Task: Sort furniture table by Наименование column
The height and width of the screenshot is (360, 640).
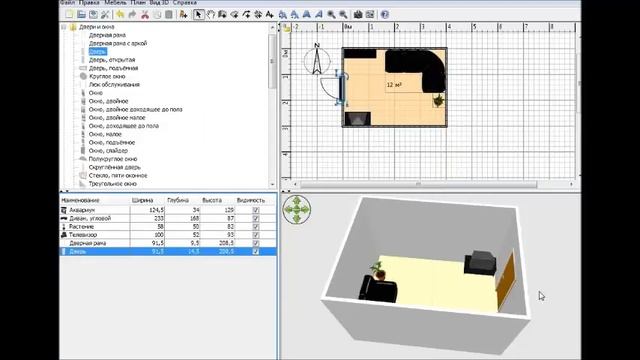Action: point(95,200)
